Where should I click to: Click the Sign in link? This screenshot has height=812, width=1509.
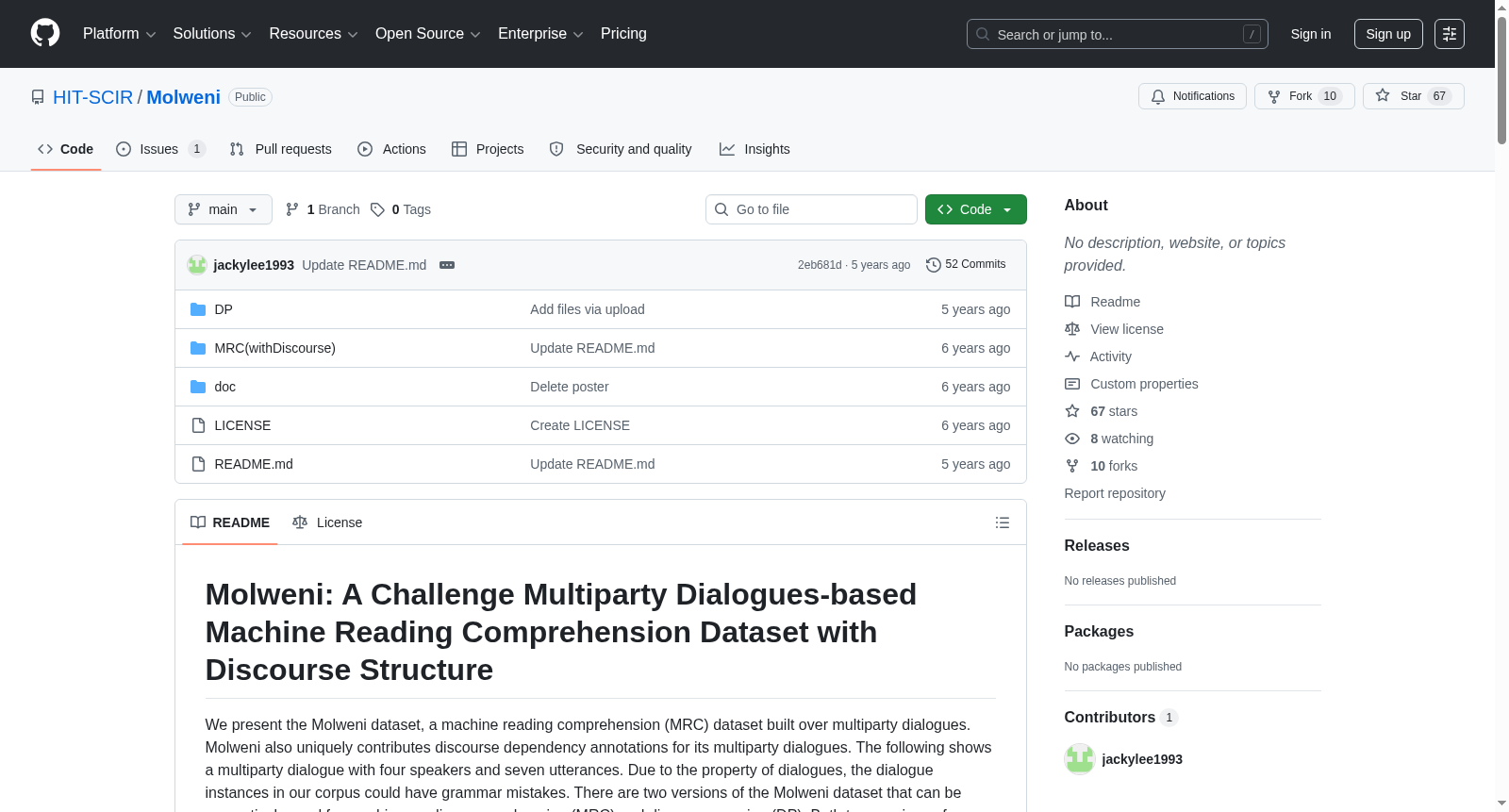pos(1311,34)
